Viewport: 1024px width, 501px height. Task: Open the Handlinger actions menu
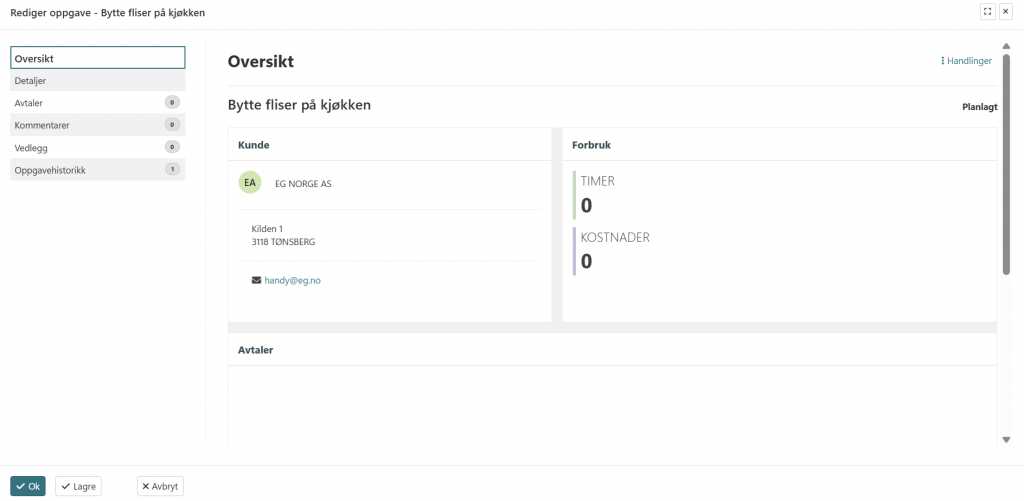[x=966, y=61]
